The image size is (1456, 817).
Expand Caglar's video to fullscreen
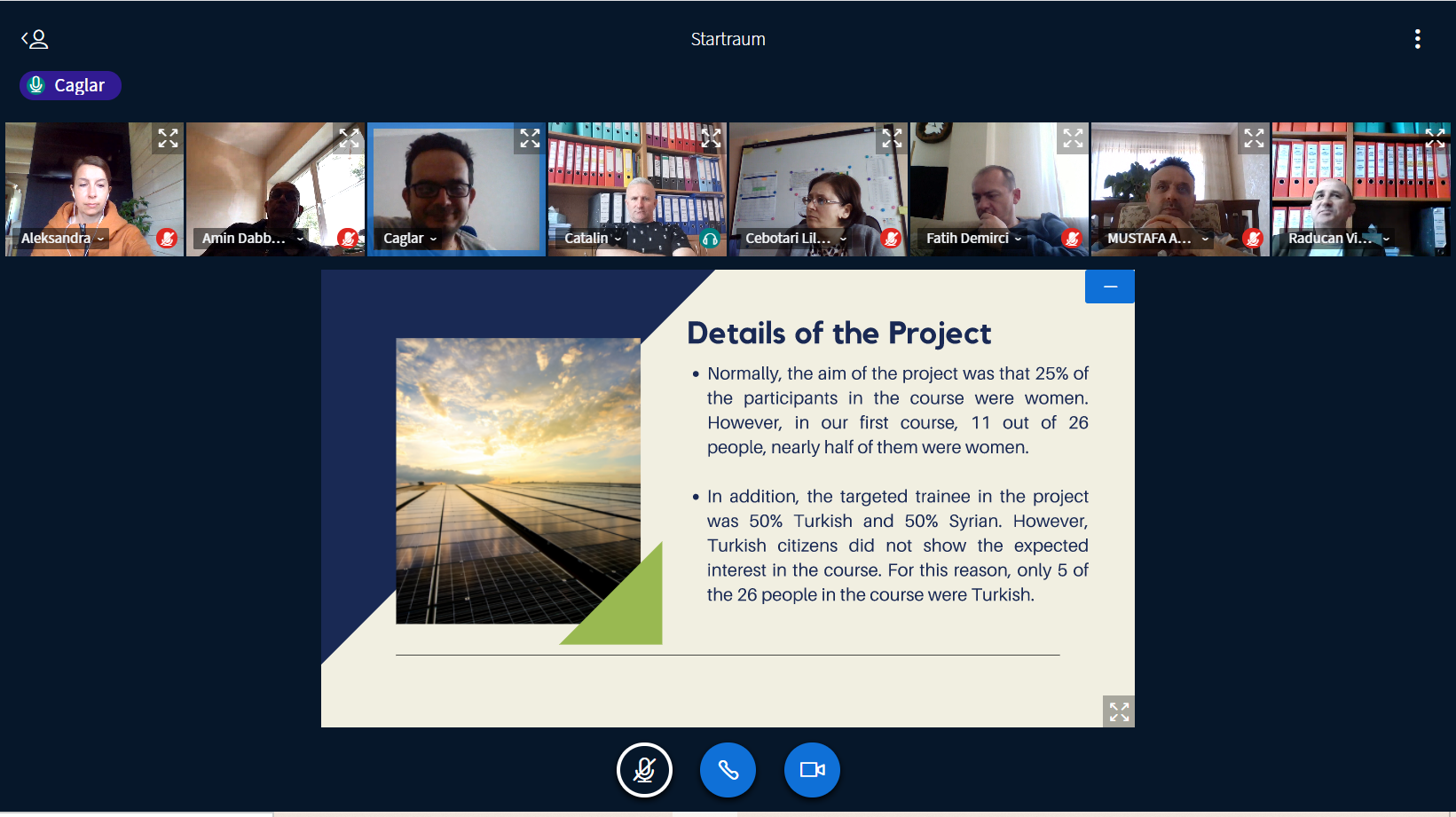530,138
